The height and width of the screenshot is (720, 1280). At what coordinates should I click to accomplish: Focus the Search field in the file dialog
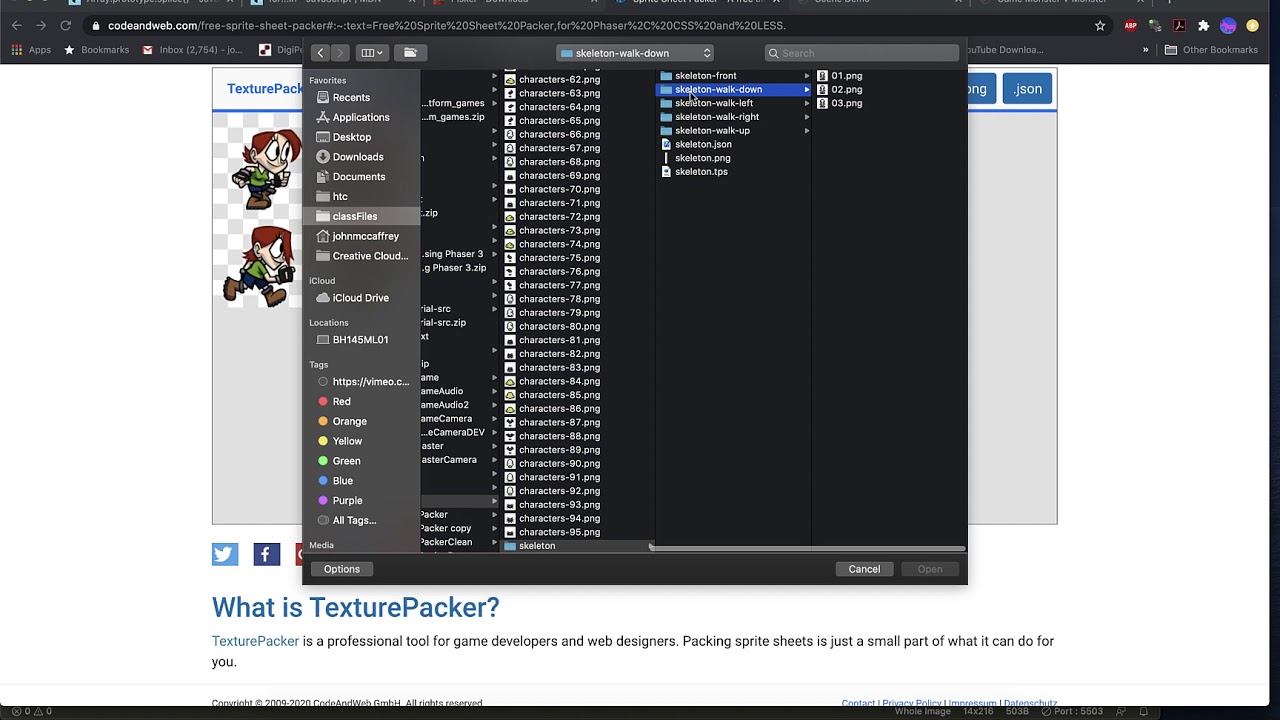pos(862,53)
